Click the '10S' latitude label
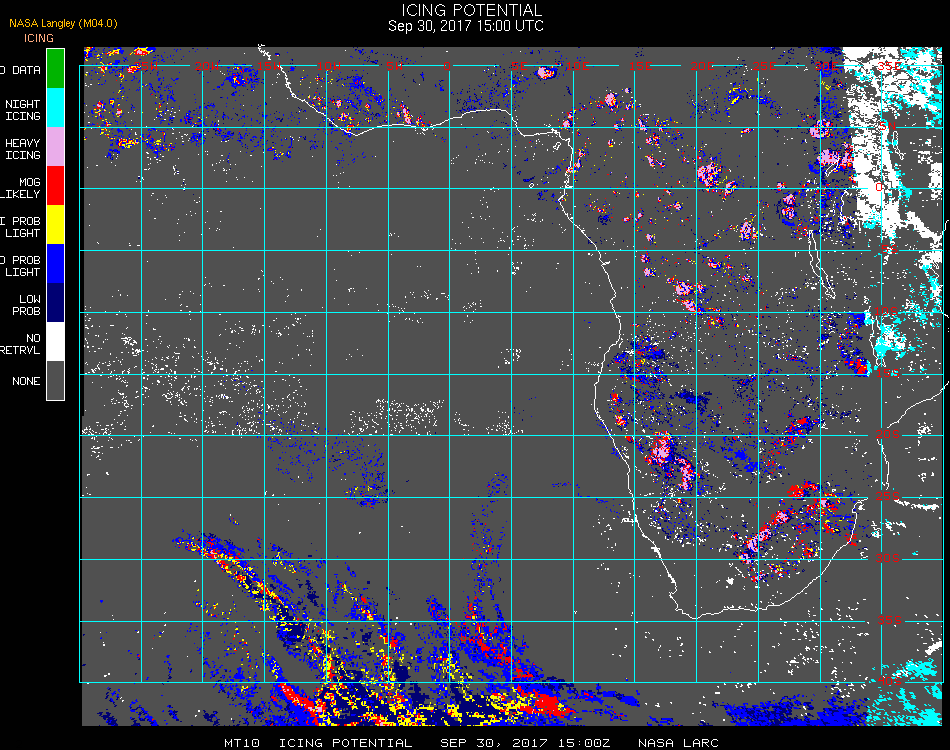The width and height of the screenshot is (950, 750). (886, 311)
